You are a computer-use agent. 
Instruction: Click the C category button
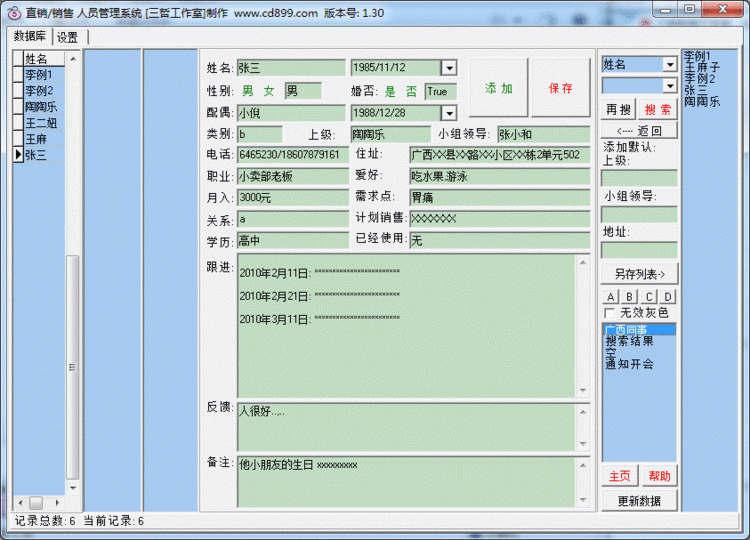649,296
